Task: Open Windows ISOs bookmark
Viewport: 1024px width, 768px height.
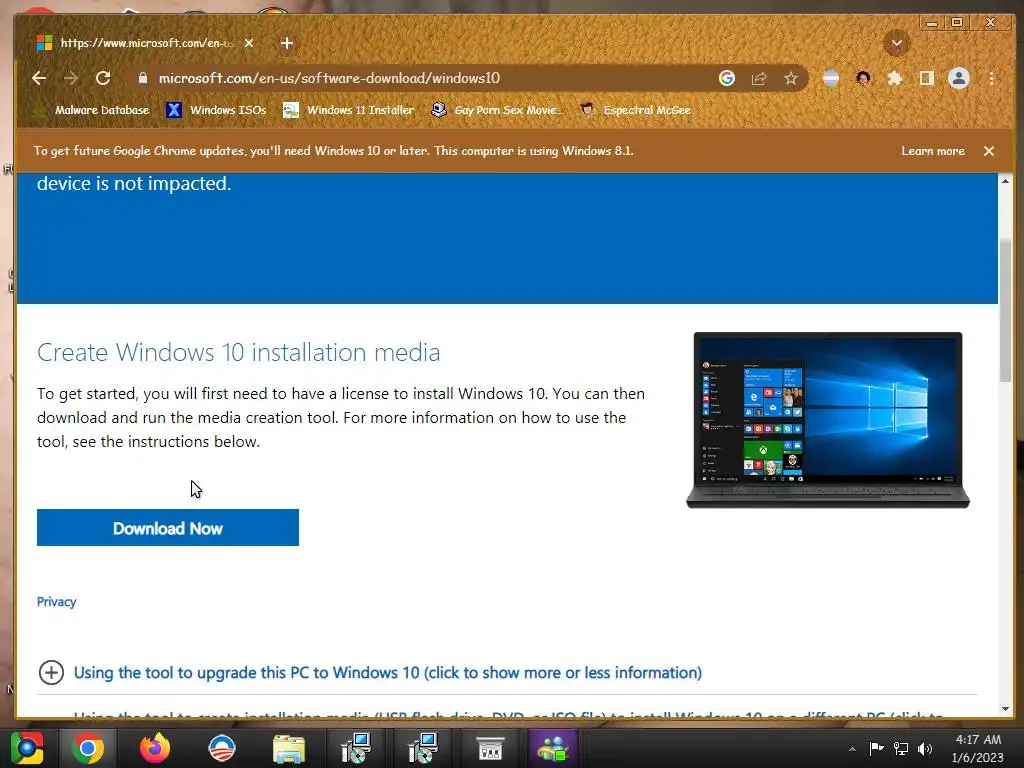Action: click(x=217, y=110)
